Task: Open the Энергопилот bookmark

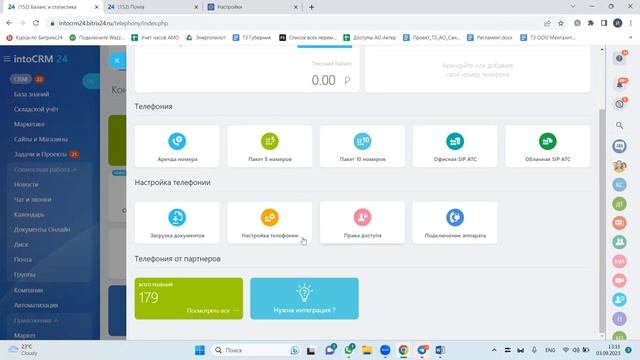Action: [206, 38]
